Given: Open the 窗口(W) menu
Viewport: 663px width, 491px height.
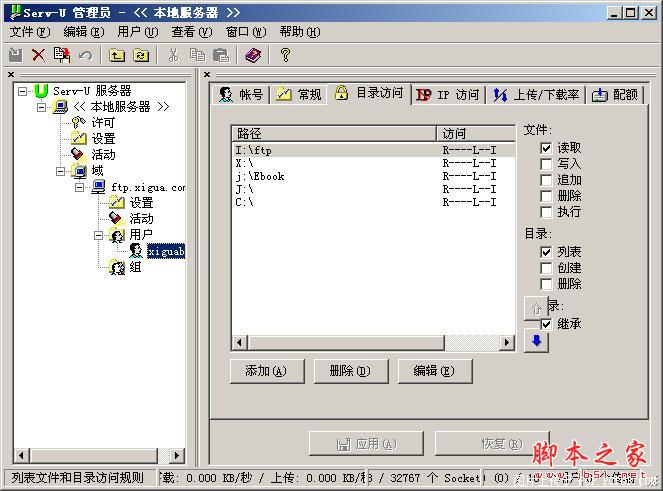Looking at the screenshot, I should tap(246, 32).
